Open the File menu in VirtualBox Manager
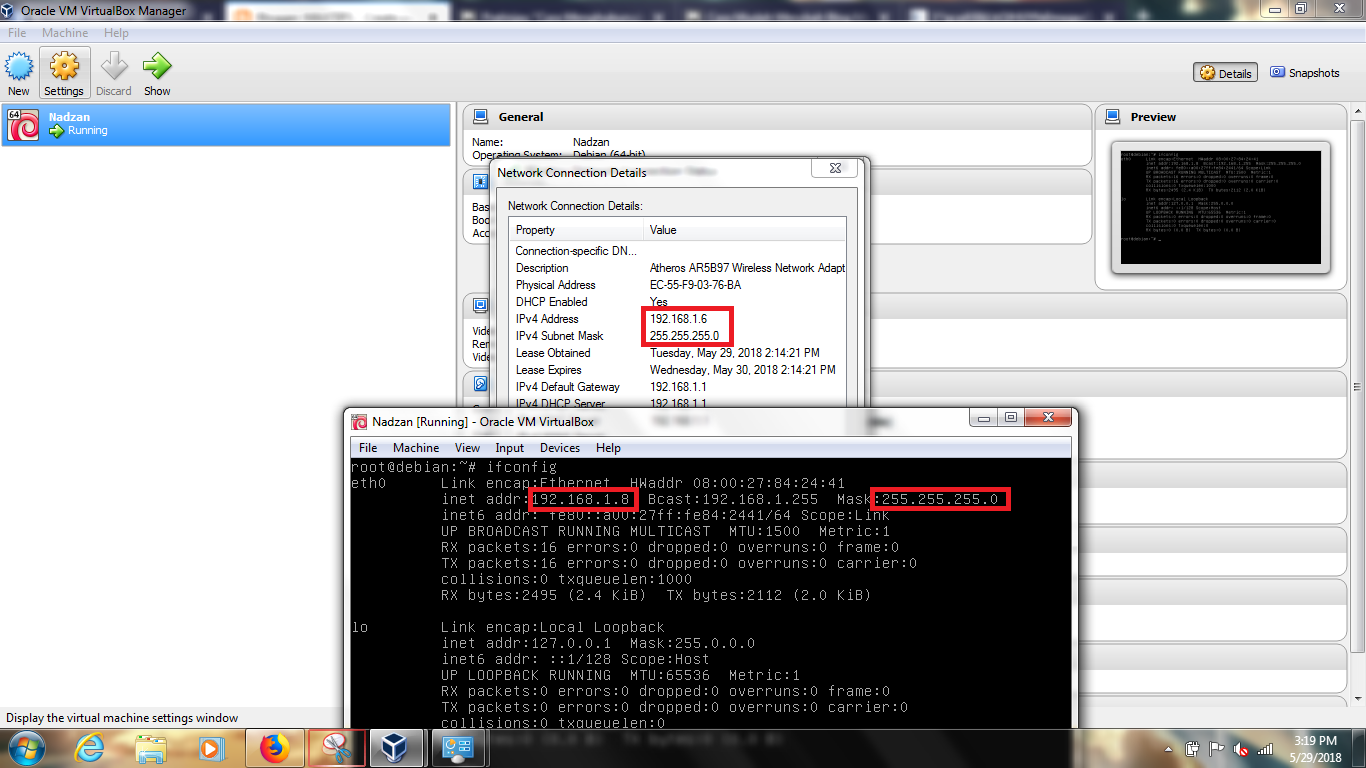The height and width of the screenshot is (768, 1366). pos(17,33)
